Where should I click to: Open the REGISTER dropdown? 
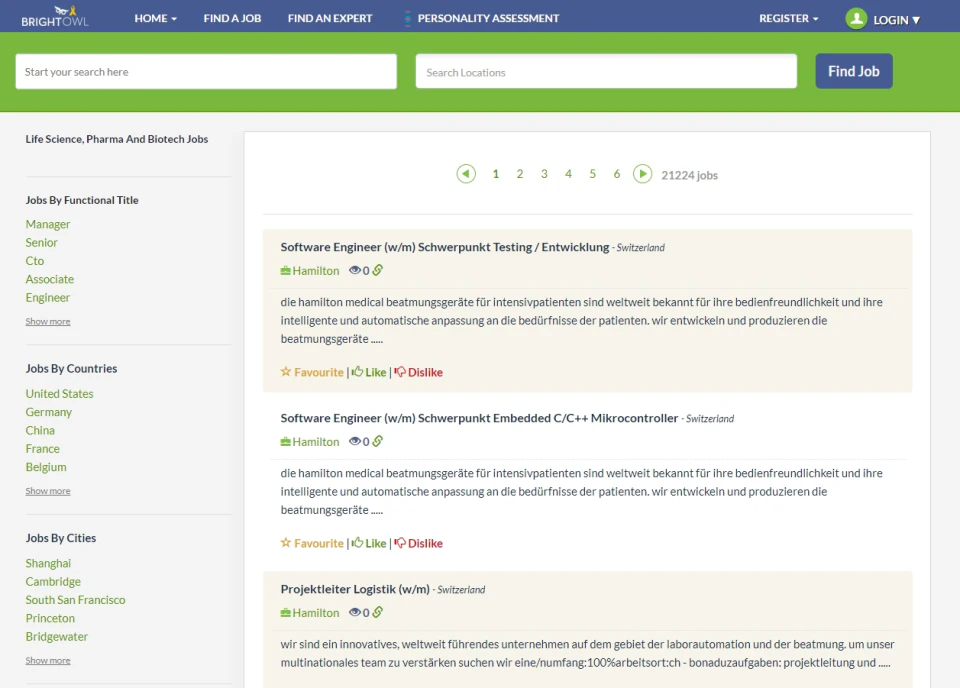788,17
